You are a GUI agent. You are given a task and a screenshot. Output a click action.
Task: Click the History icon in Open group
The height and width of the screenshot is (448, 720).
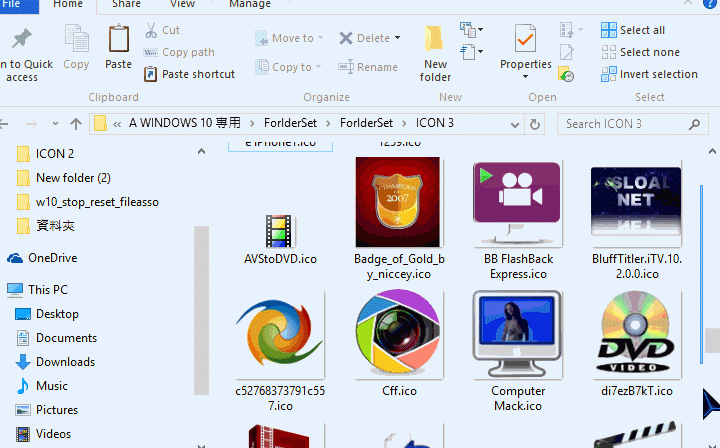tap(567, 74)
